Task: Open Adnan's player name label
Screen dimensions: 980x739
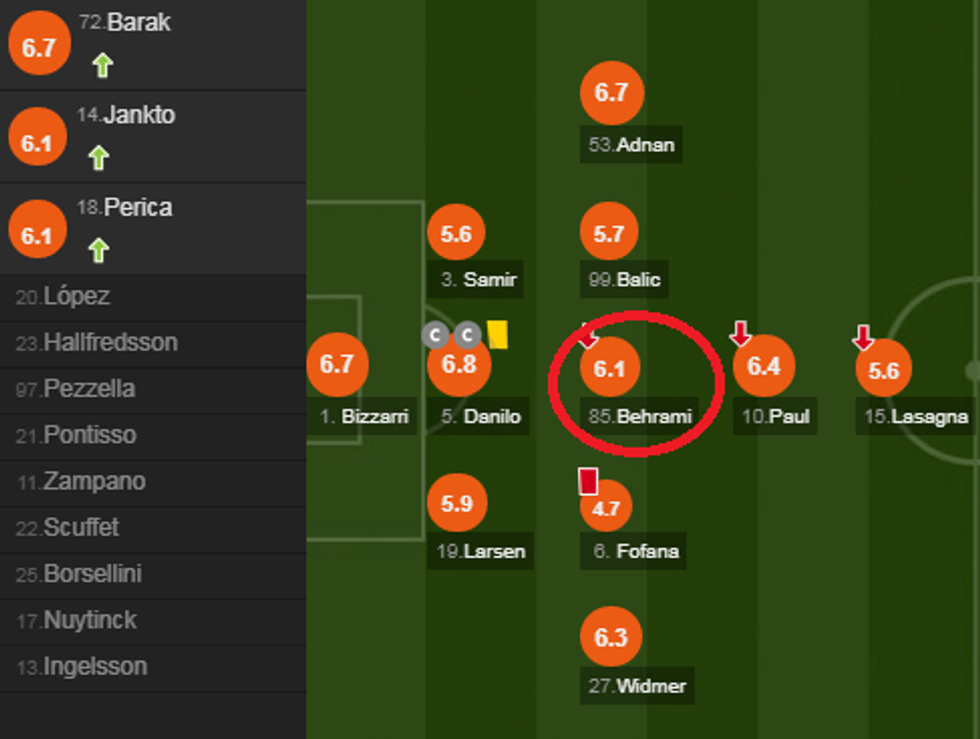Action: [x=632, y=145]
